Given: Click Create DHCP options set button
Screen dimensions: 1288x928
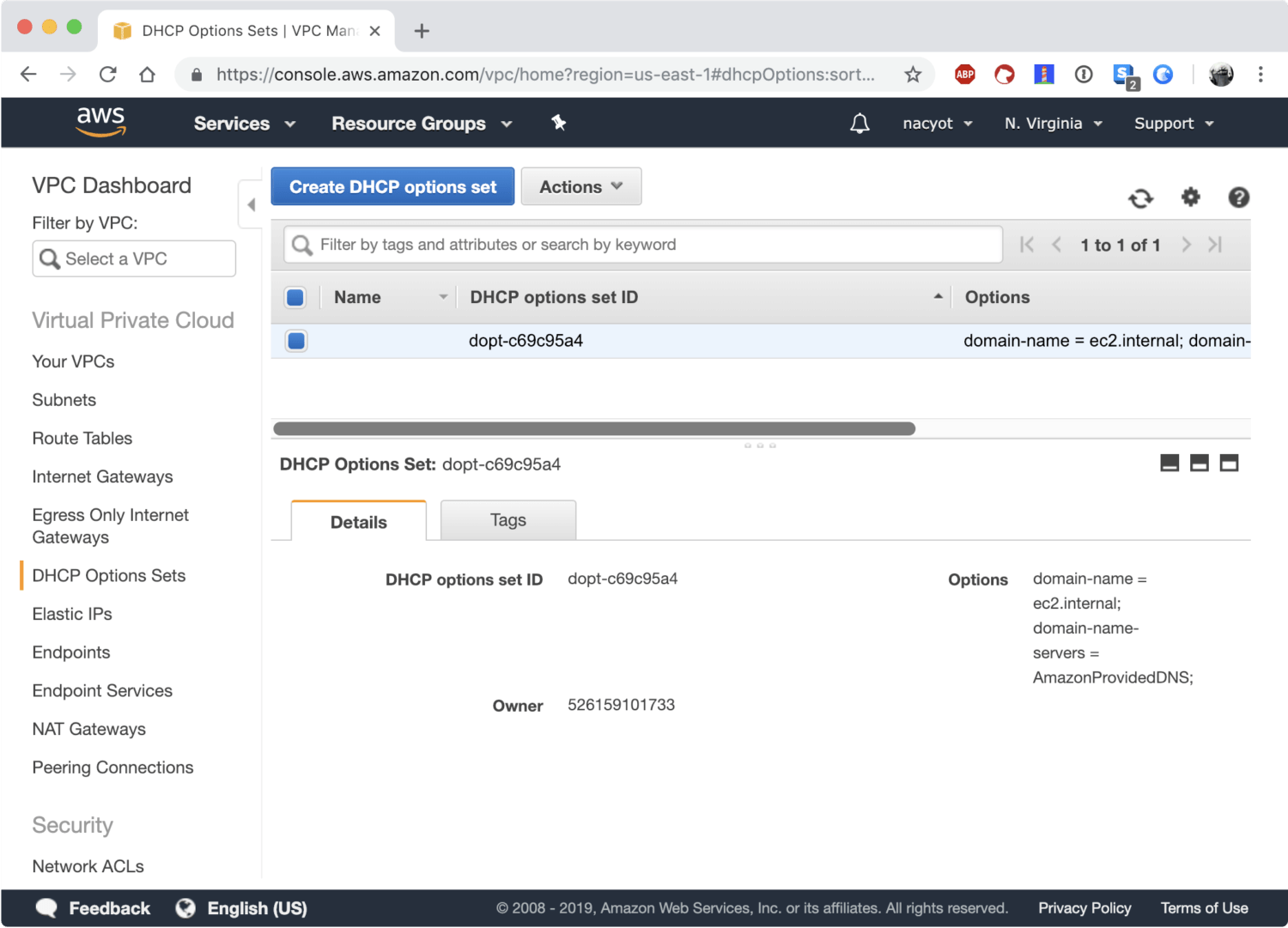Looking at the screenshot, I should [x=392, y=186].
